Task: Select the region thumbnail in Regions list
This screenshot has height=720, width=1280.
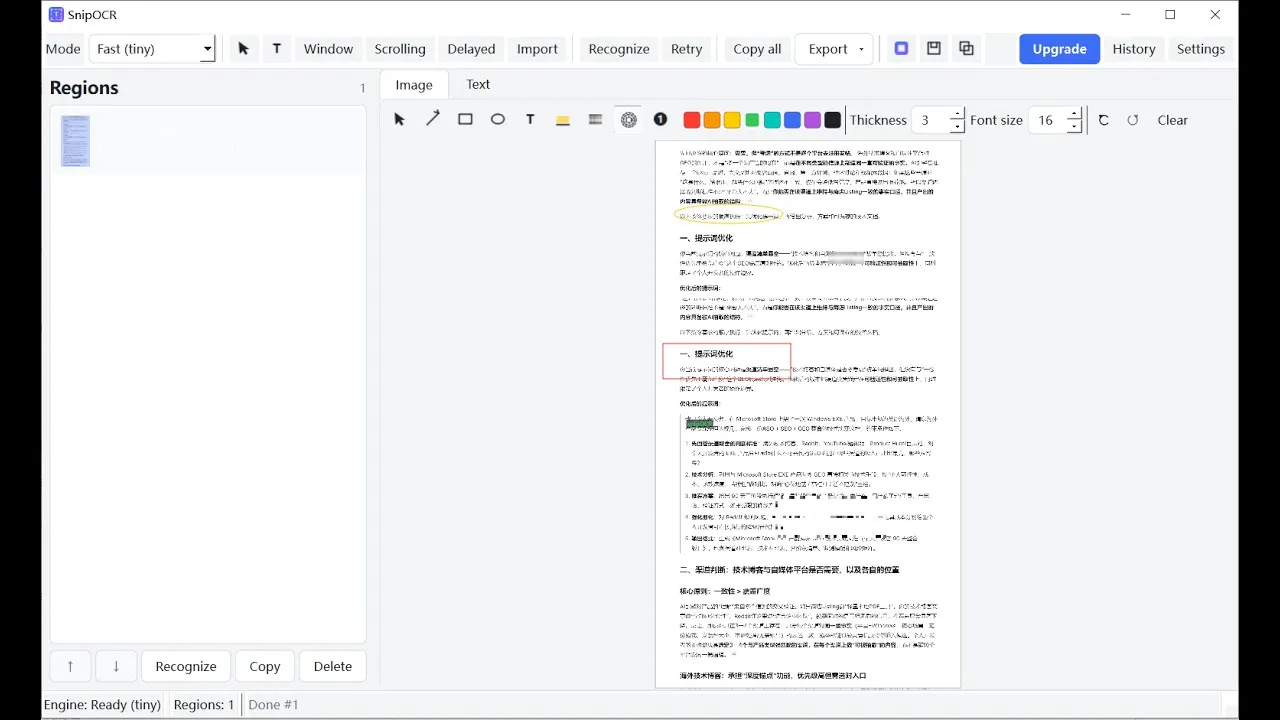Action: 75,141
